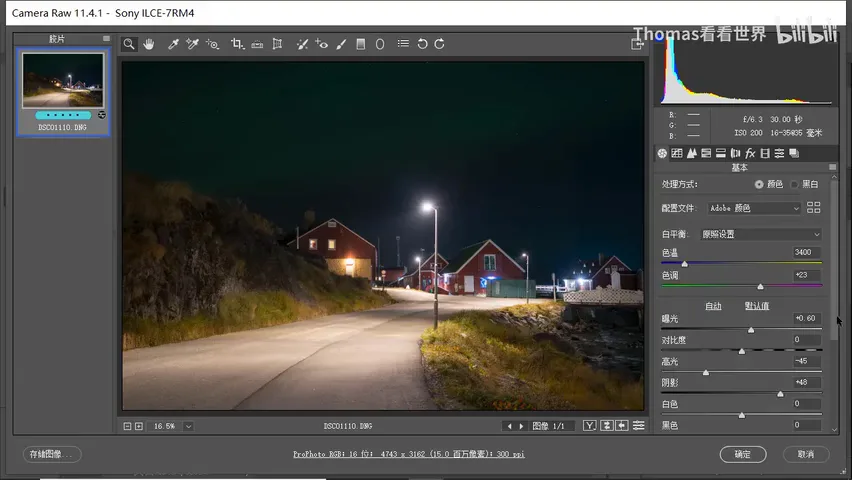Cycle before/after views with Y button
852x480 pixels.
pos(590,426)
